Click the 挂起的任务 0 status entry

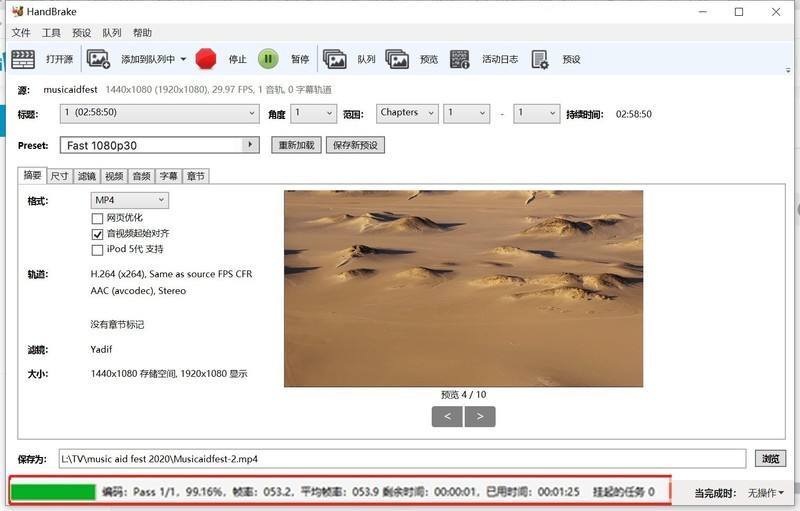coord(623,492)
